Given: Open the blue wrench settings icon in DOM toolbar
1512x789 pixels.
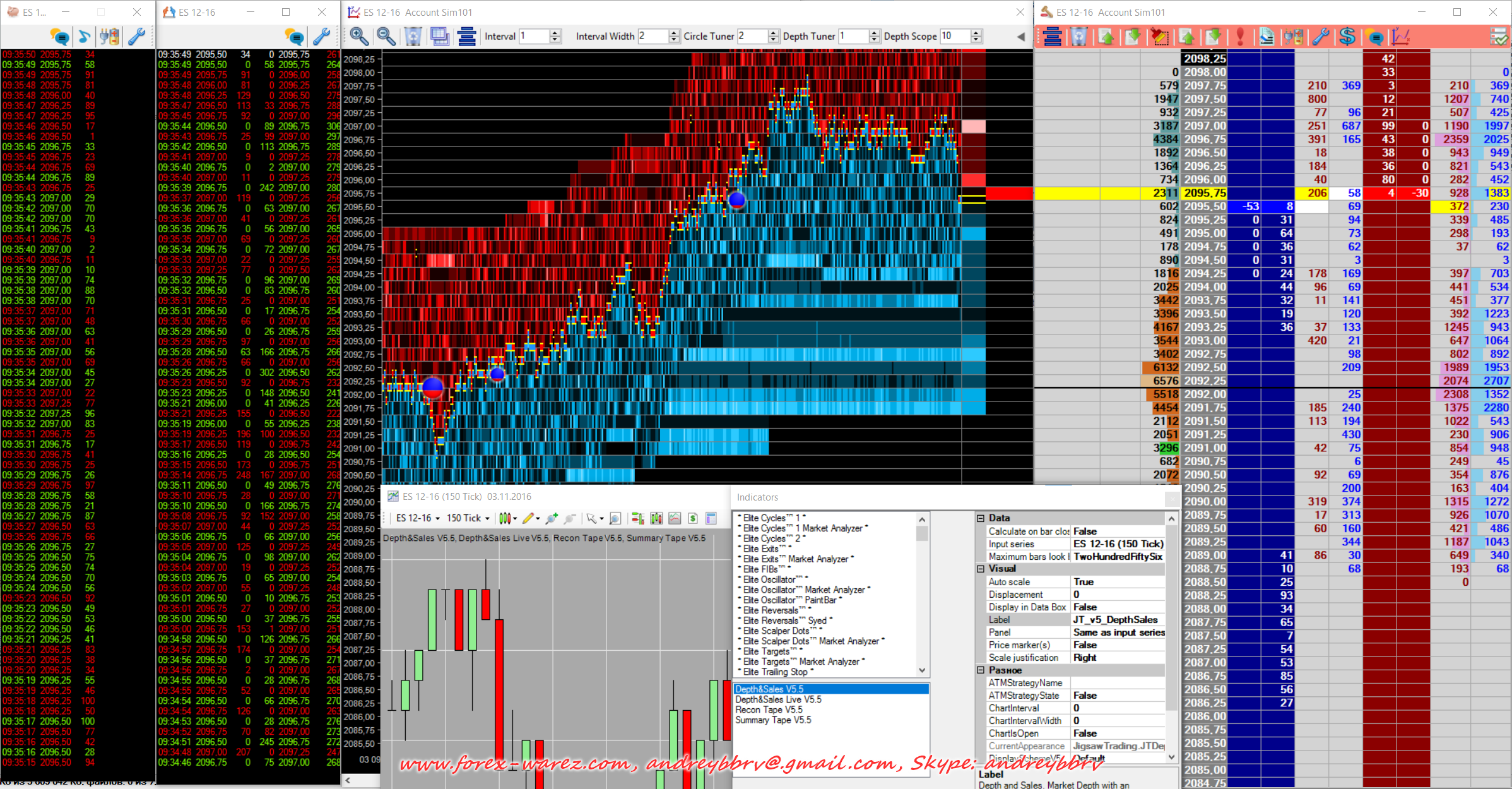Looking at the screenshot, I should pos(1320,37).
